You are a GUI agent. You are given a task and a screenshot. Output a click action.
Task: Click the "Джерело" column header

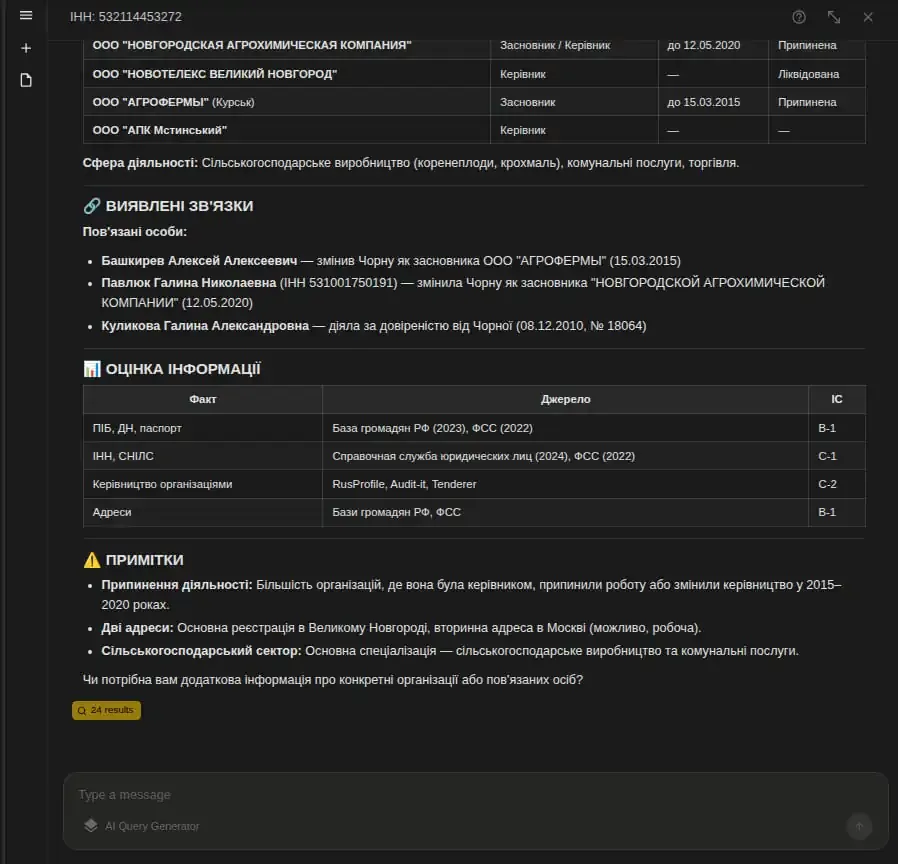pyautogui.click(x=565, y=399)
